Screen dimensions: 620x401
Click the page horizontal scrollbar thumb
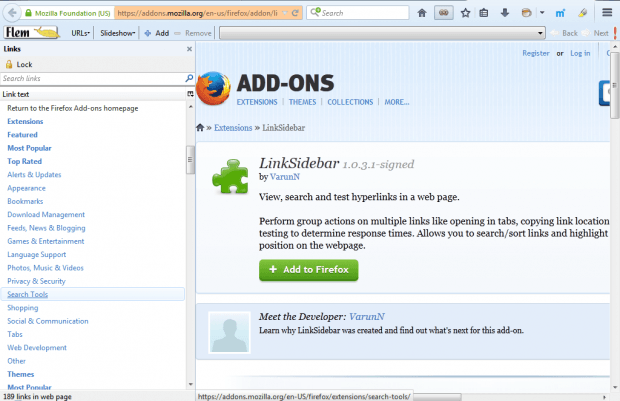435,397
